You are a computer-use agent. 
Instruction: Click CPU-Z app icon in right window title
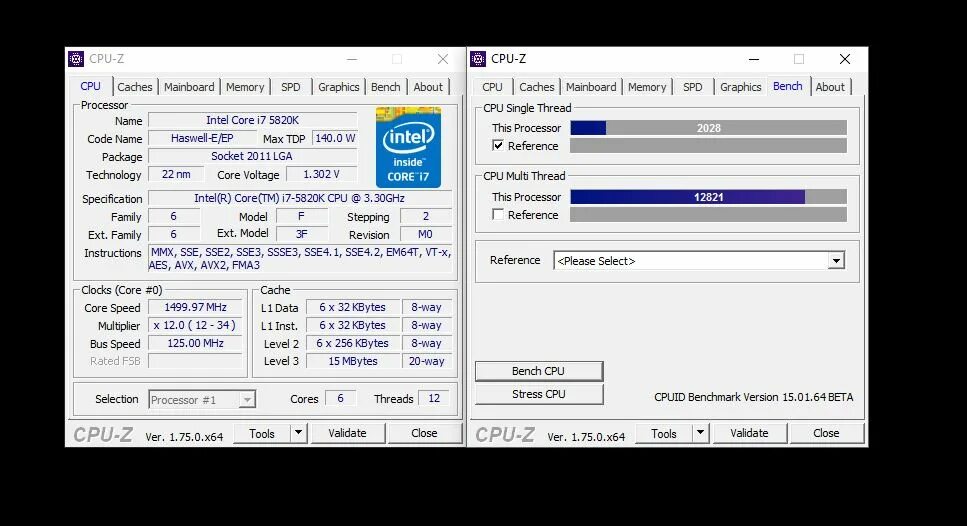(478, 59)
